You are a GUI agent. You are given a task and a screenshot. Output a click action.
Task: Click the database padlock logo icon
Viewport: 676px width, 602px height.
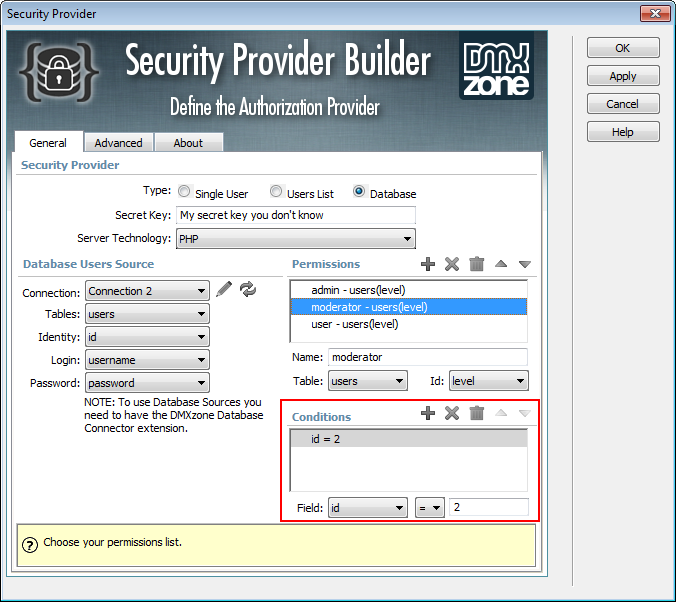(59, 72)
